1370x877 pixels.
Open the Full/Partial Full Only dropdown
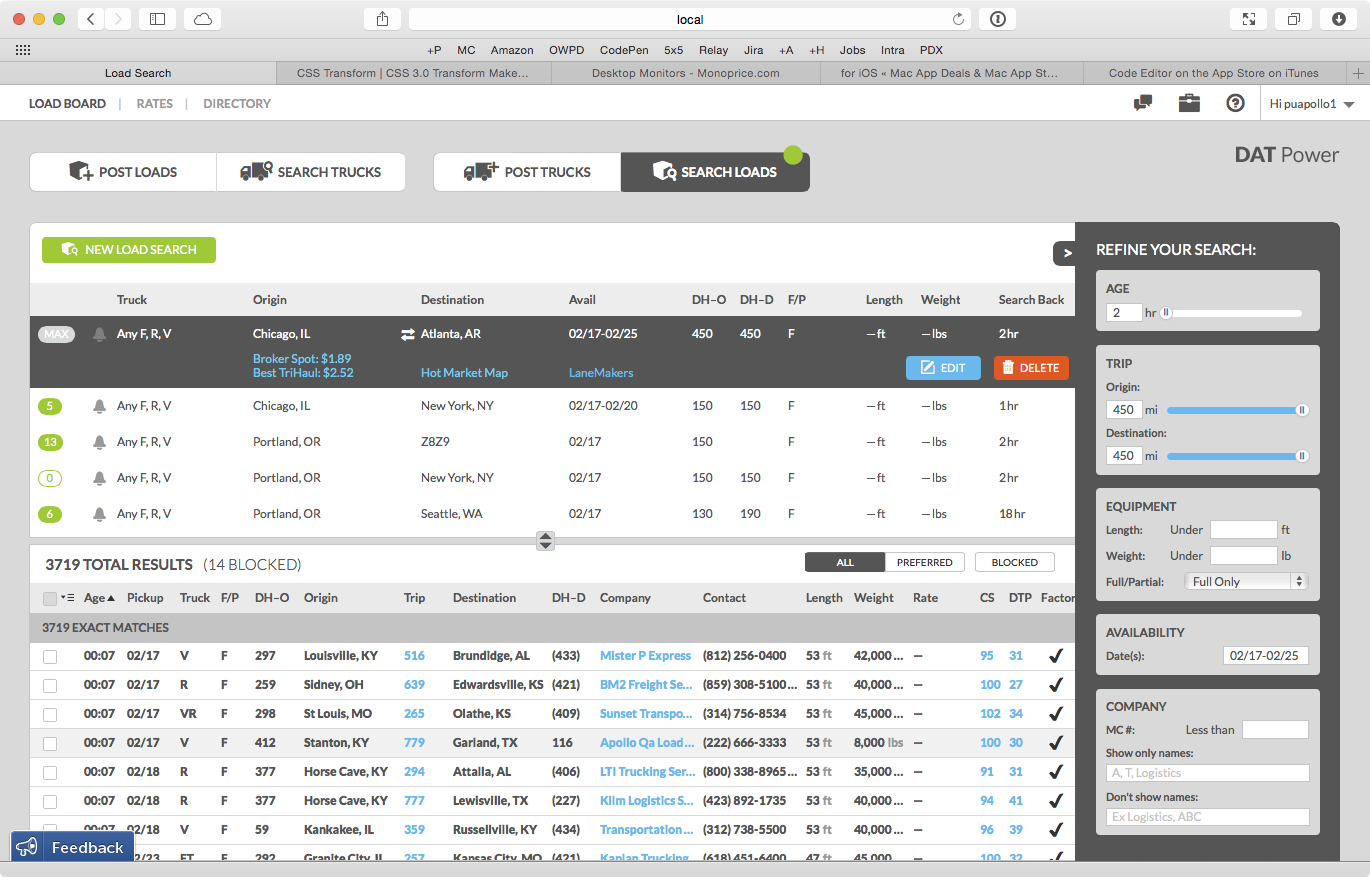pos(1246,581)
